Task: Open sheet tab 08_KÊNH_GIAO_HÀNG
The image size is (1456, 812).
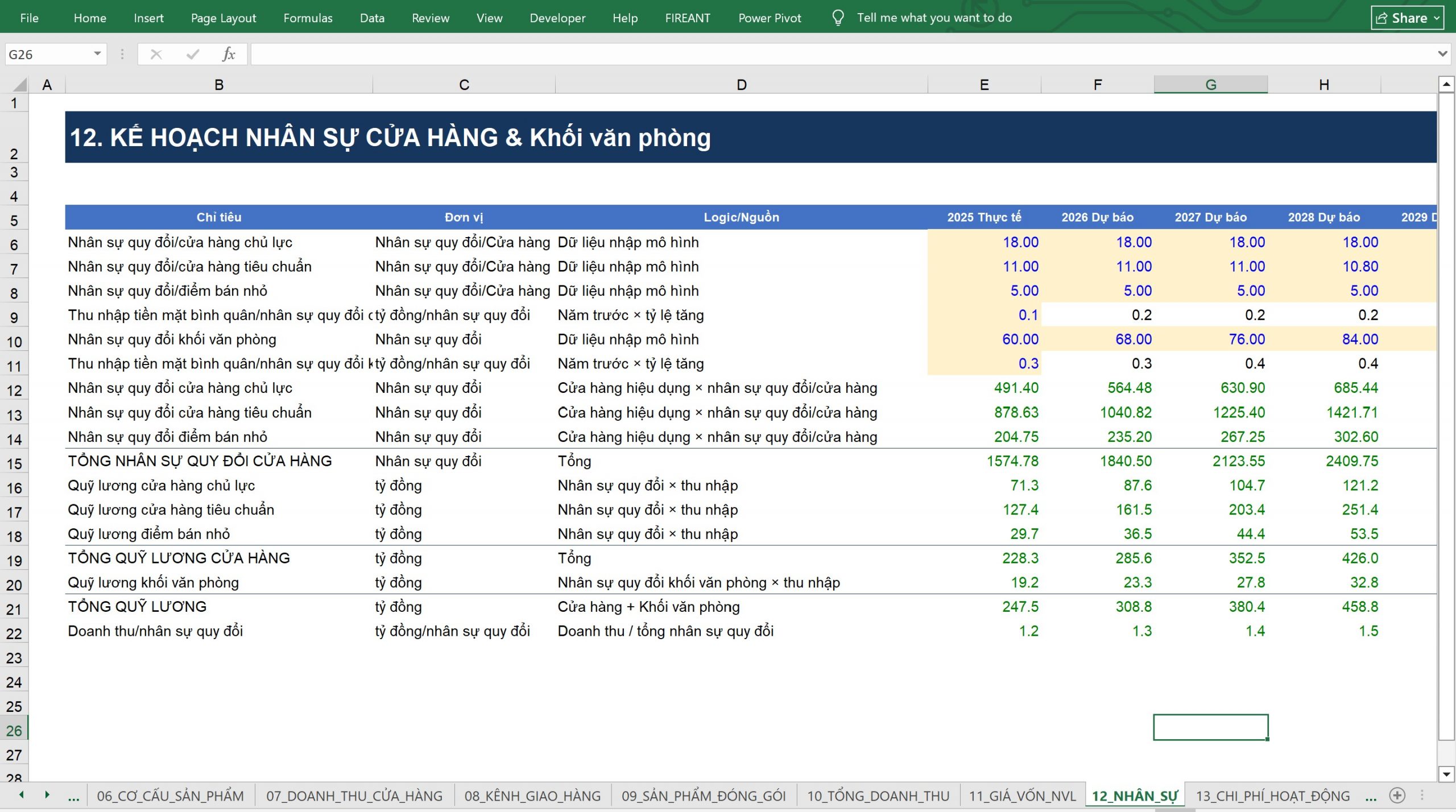Action: coord(532,796)
